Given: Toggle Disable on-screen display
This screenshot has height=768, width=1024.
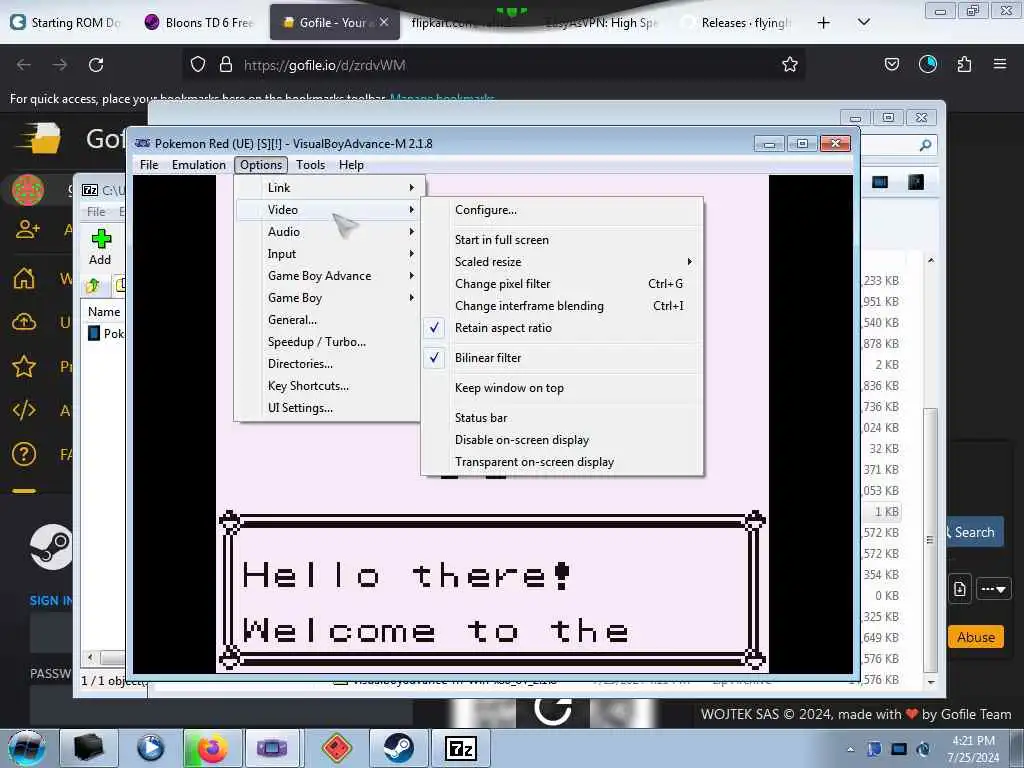Looking at the screenshot, I should (x=562, y=440).
